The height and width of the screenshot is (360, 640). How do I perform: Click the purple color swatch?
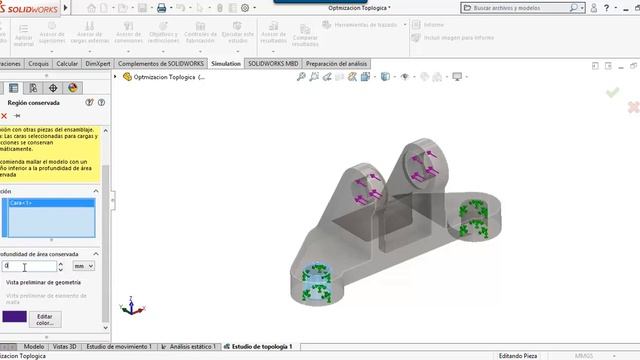pyautogui.click(x=15, y=316)
